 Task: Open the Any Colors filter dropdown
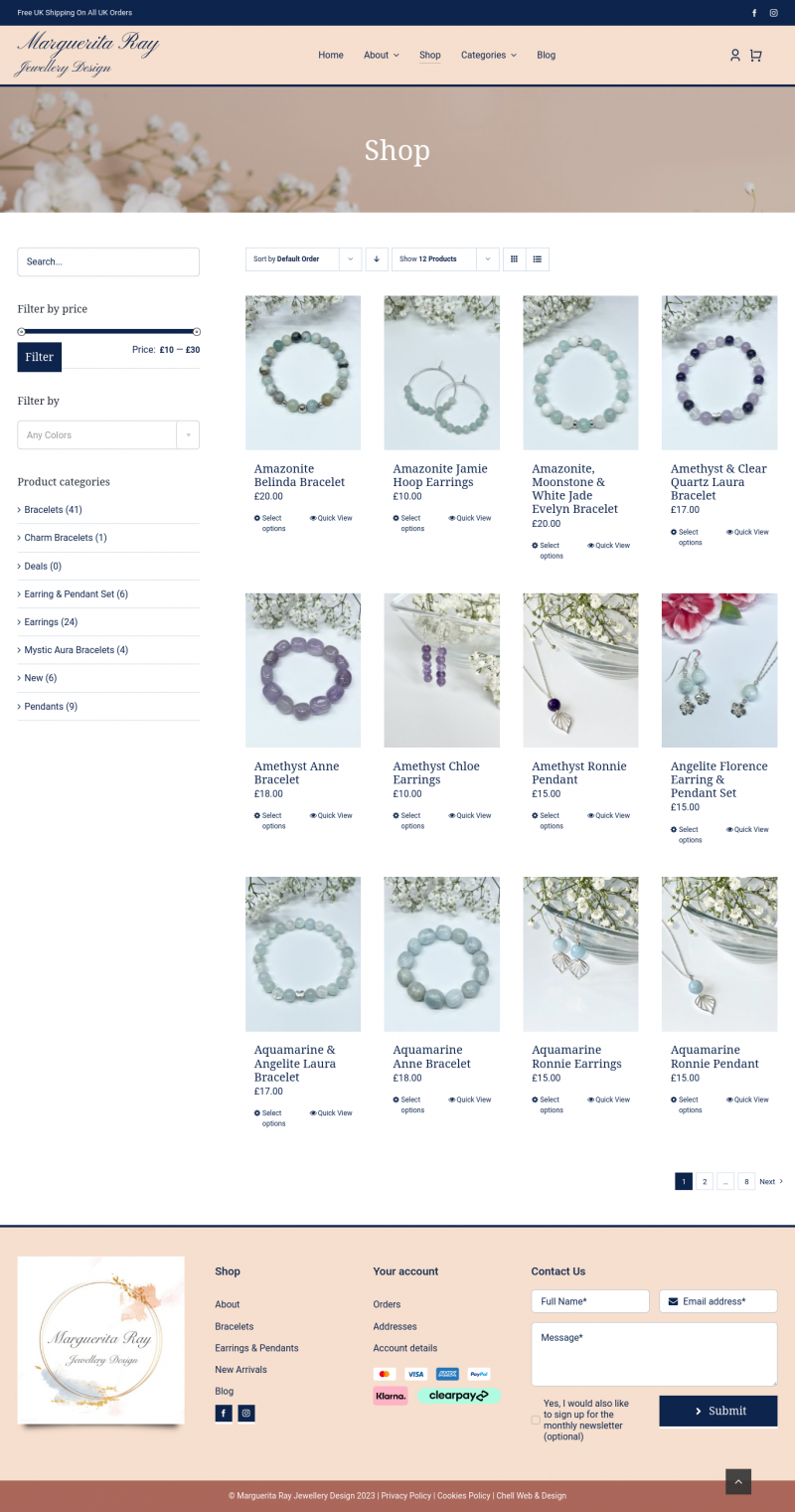[x=108, y=435]
